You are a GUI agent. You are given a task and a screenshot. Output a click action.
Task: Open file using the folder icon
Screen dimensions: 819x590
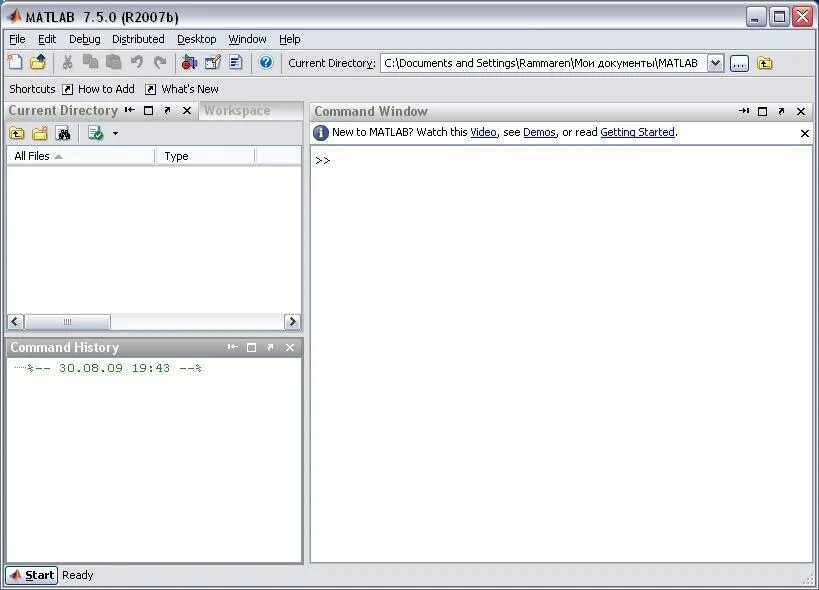(x=38, y=63)
